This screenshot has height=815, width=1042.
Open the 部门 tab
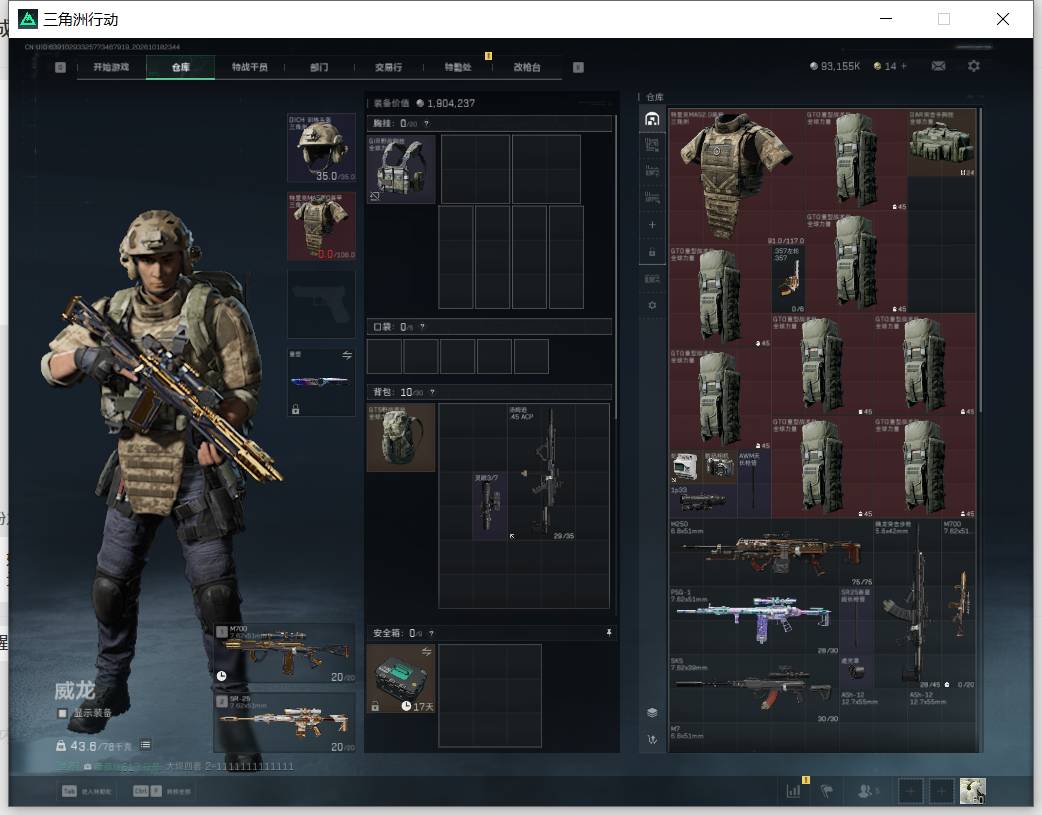tap(319, 67)
